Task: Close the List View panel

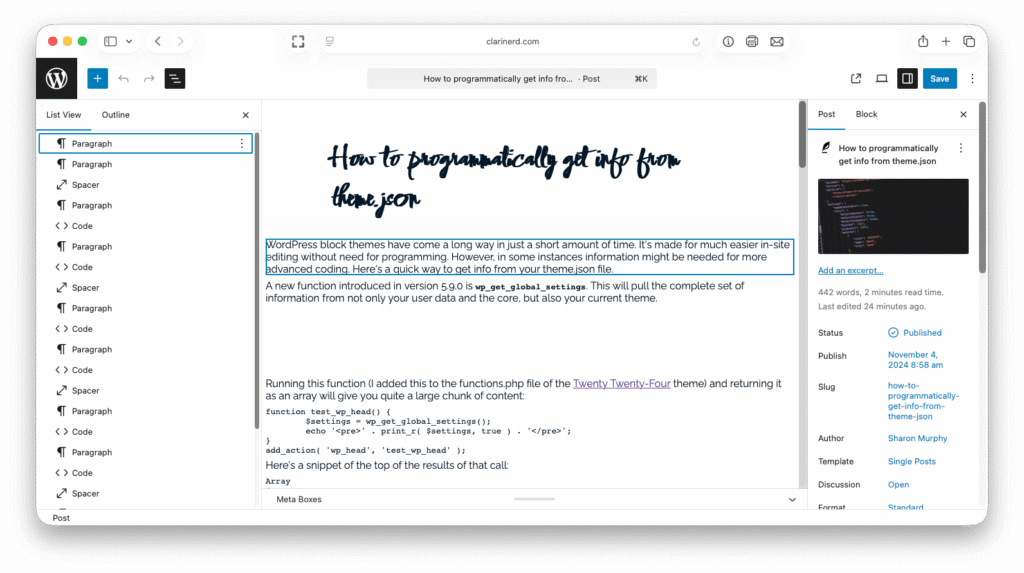Action: coord(246,115)
